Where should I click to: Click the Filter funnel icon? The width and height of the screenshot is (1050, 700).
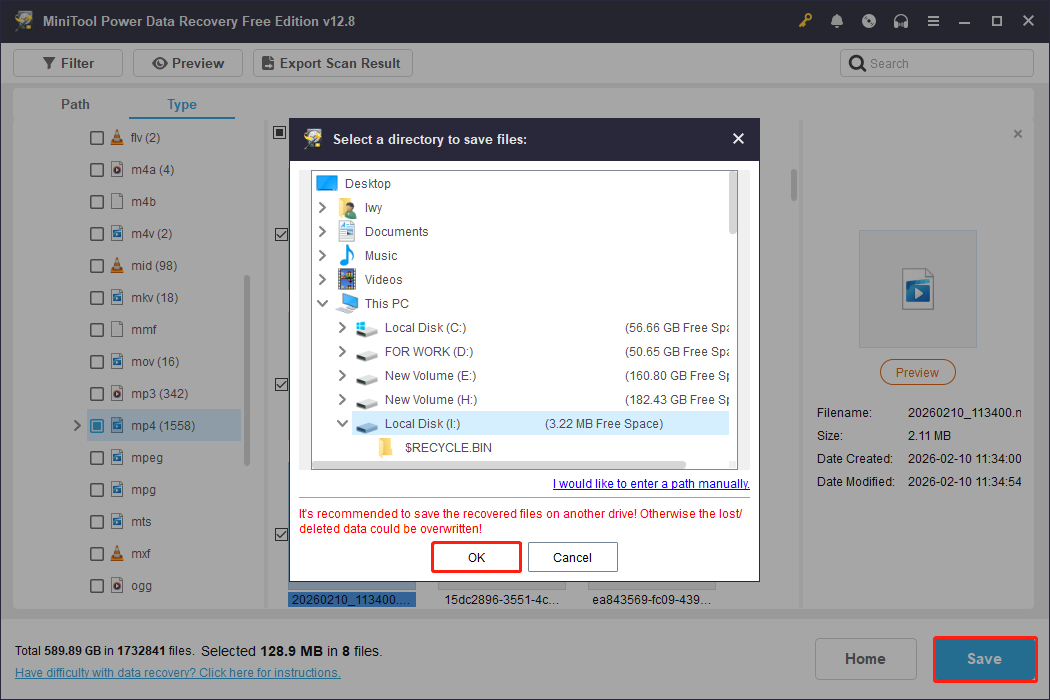pyautogui.click(x=47, y=62)
